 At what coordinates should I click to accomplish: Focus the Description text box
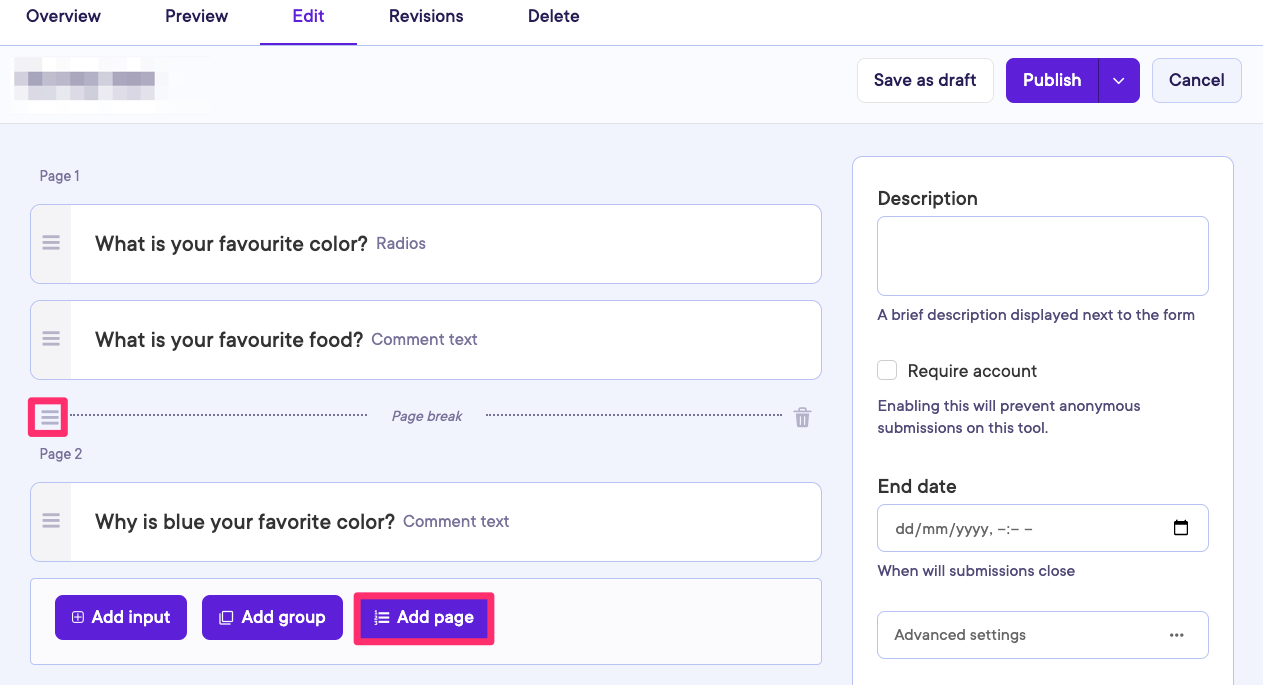click(1042, 256)
